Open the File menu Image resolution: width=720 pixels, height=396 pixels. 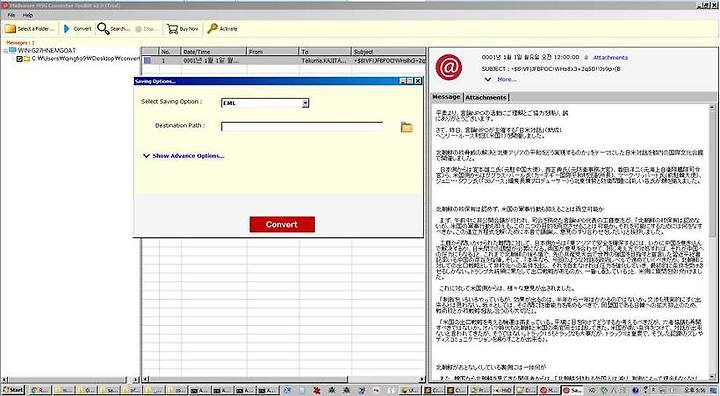pyautogui.click(x=11, y=15)
